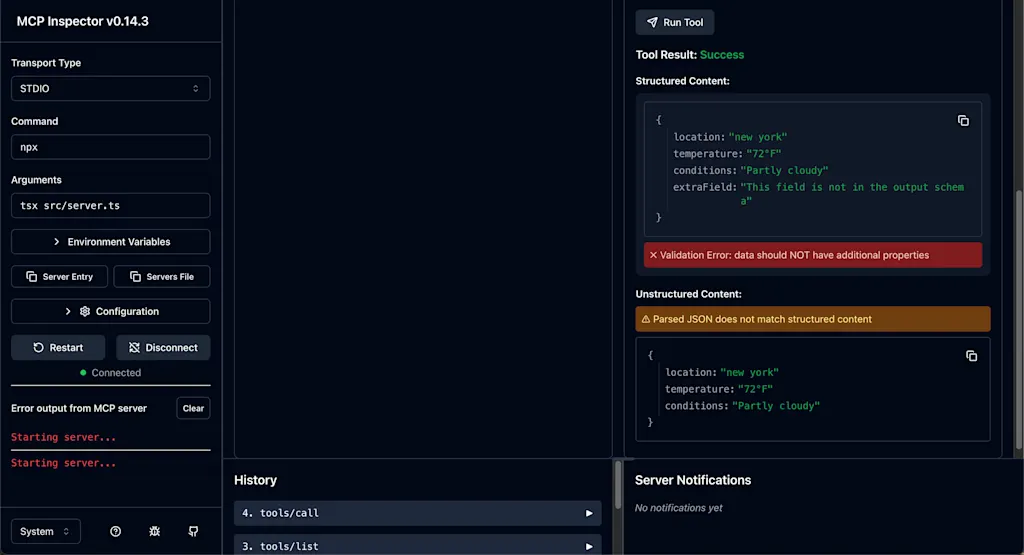Open the GitHub repository icon

[x=193, y=531]
